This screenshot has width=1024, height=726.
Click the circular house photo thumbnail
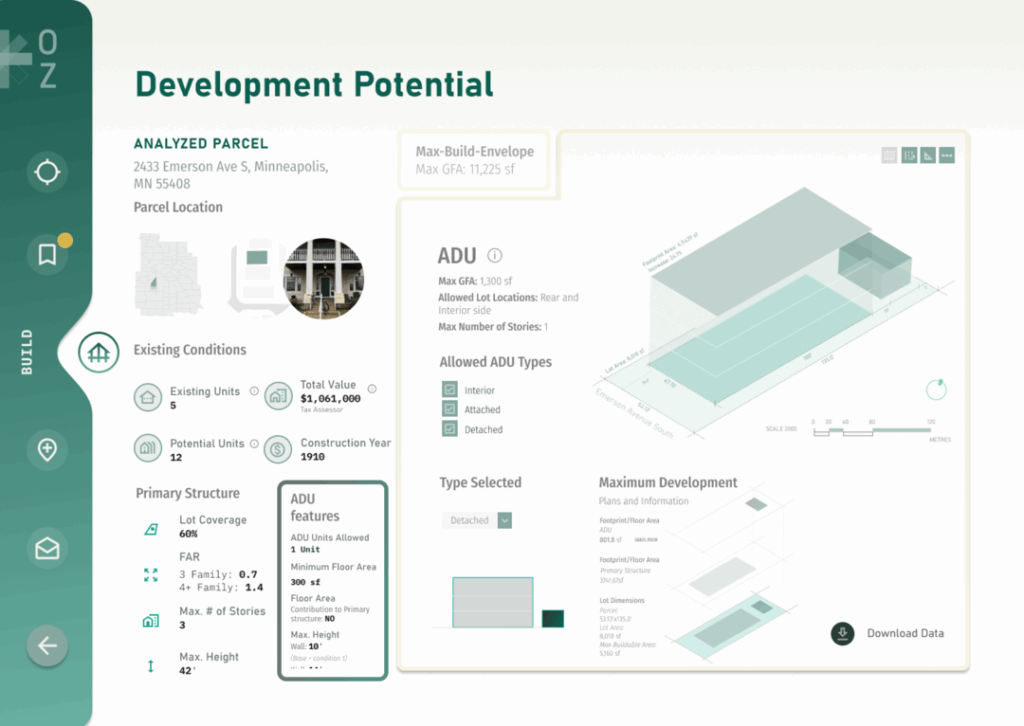pyautogui.click(x=323, y=276)
